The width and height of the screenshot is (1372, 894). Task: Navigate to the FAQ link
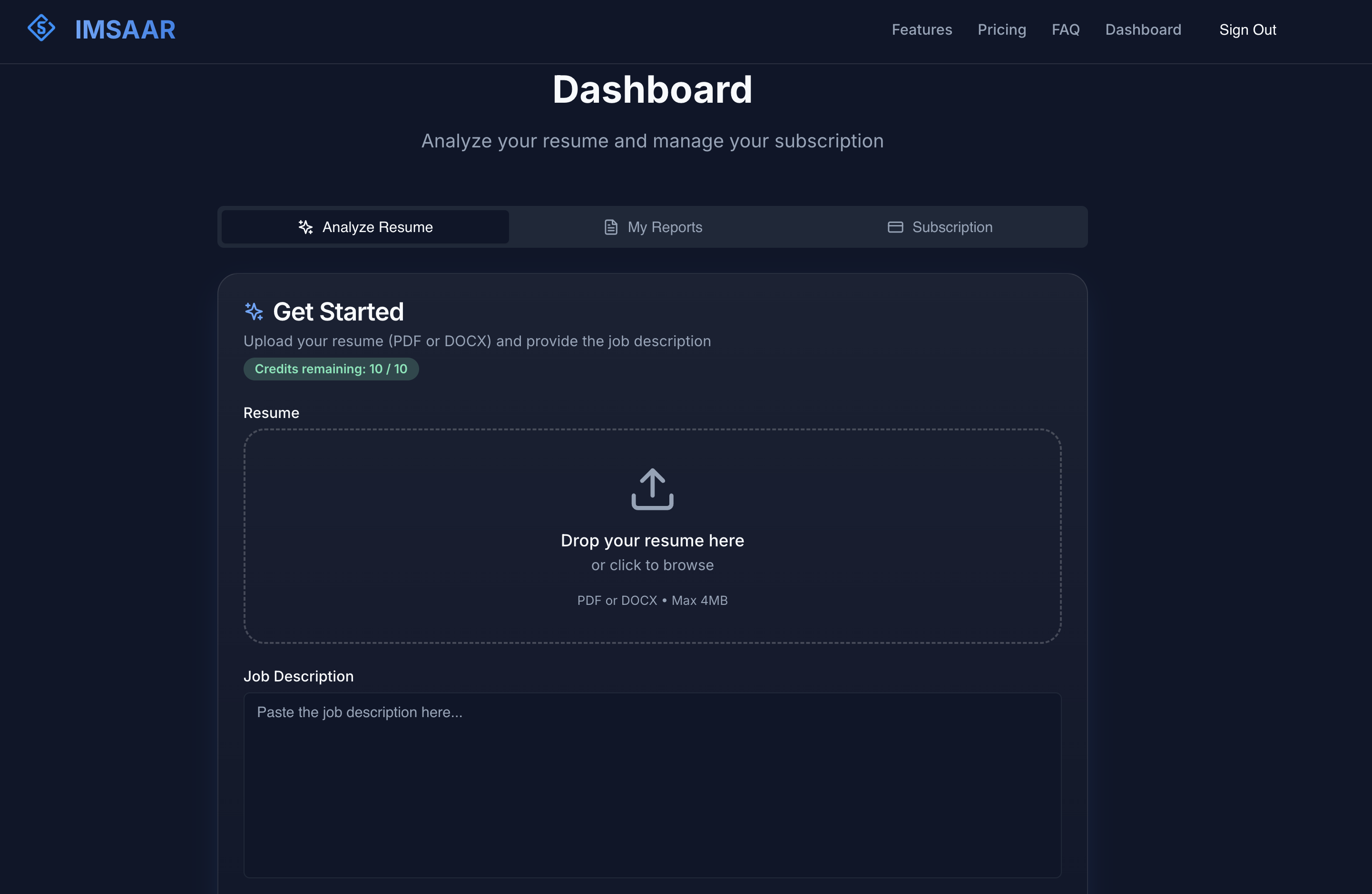pyautogui.click(x=1065, y=29)
